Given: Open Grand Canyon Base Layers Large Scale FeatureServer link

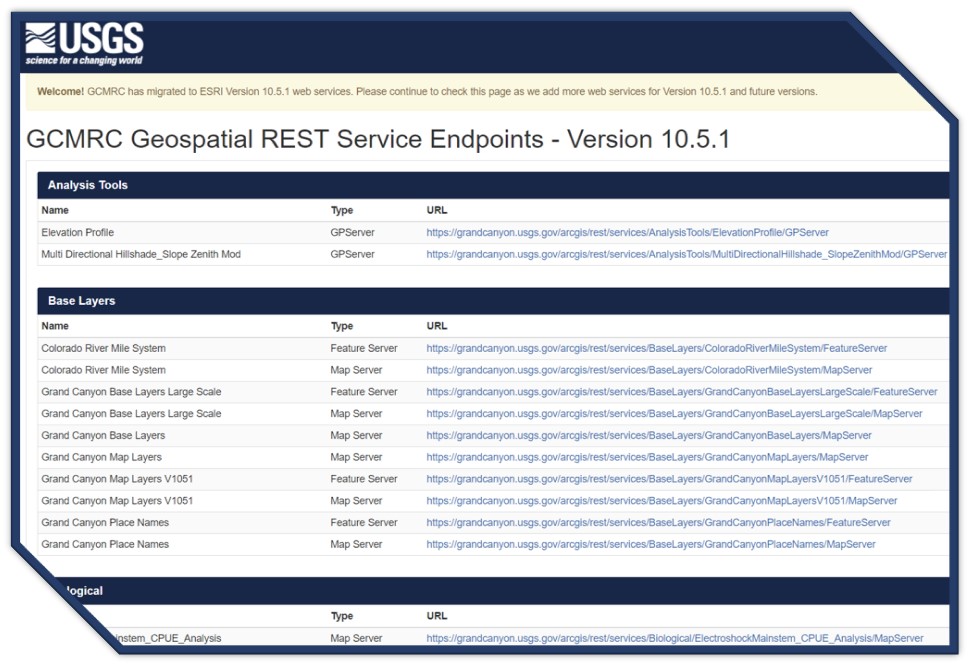Looking at the screenshot, I should click(x=681, y=392).
